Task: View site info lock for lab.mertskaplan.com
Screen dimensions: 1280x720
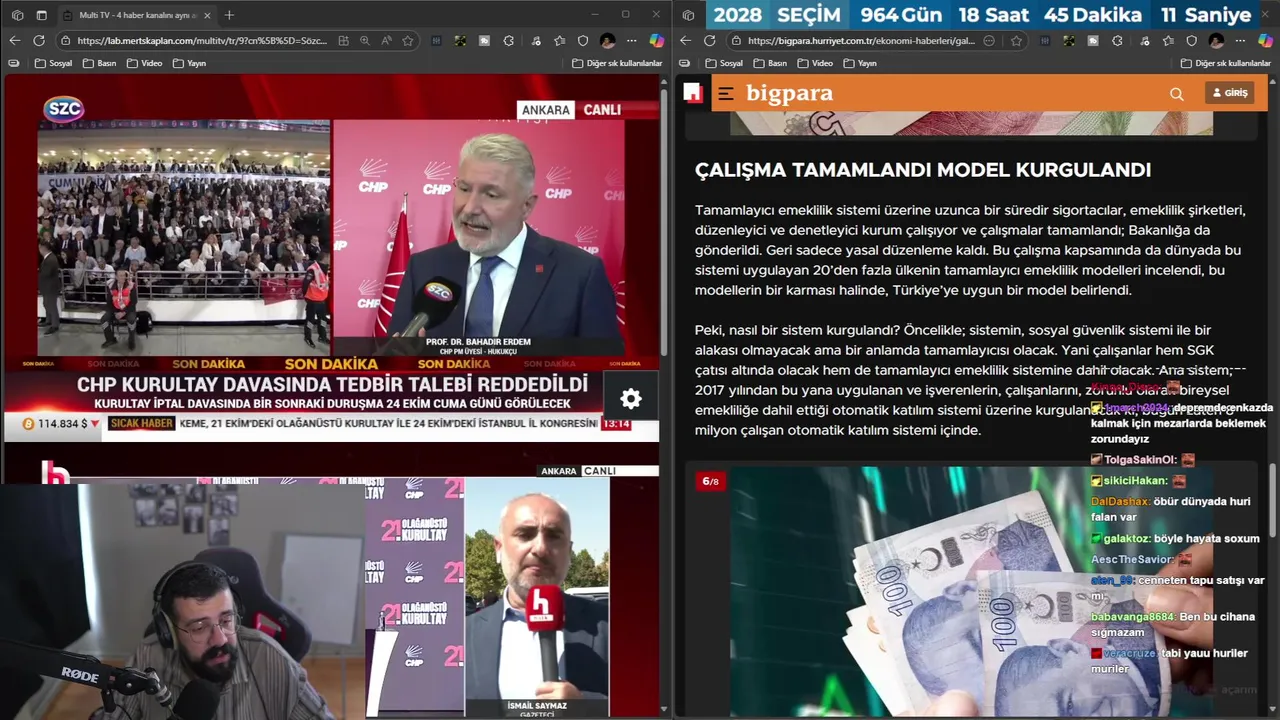Action: [65, 41]
